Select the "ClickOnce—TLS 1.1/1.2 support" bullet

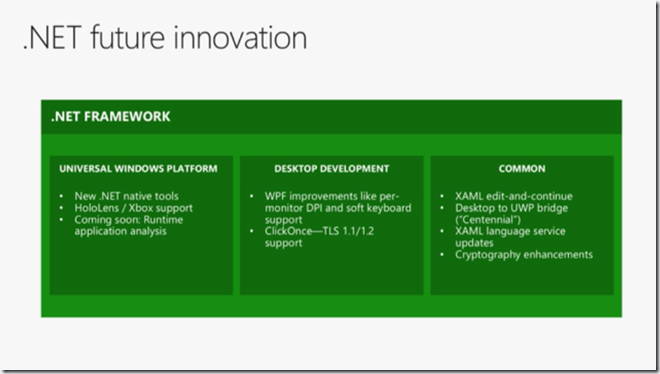319,237
